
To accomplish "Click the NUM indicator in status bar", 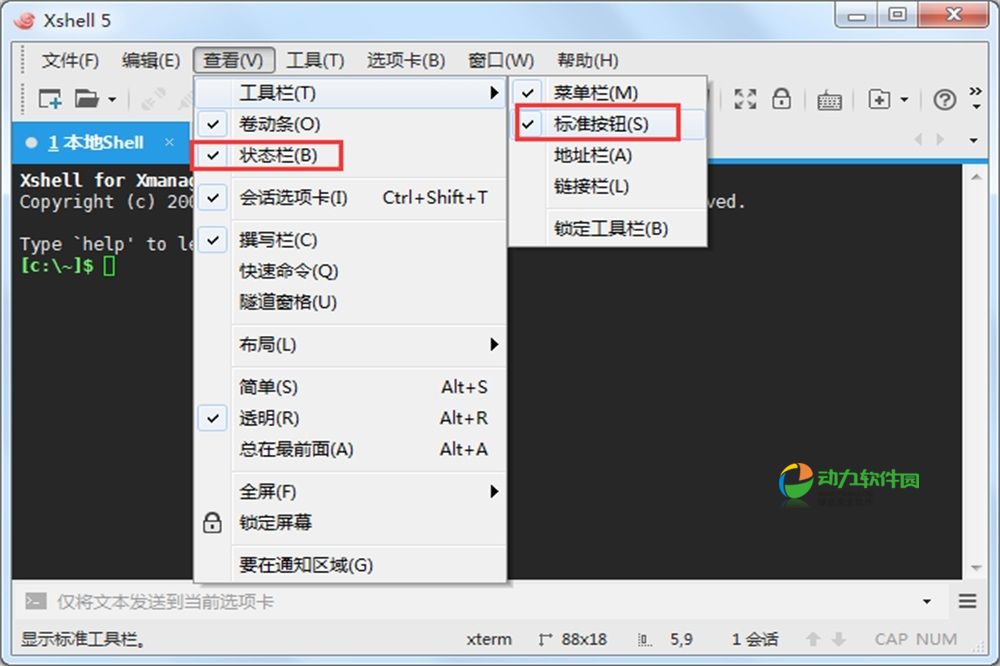I will click(937, 640).
